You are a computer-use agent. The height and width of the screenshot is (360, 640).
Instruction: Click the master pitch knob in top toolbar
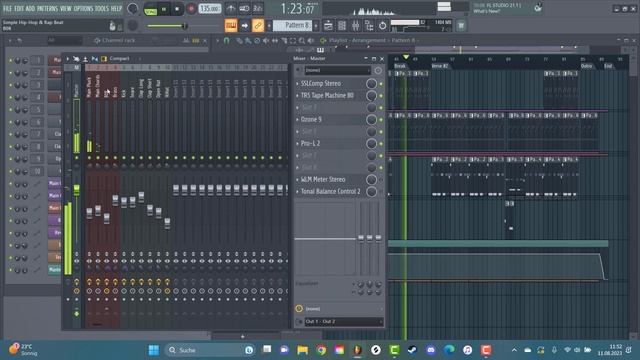pos(133,26)
